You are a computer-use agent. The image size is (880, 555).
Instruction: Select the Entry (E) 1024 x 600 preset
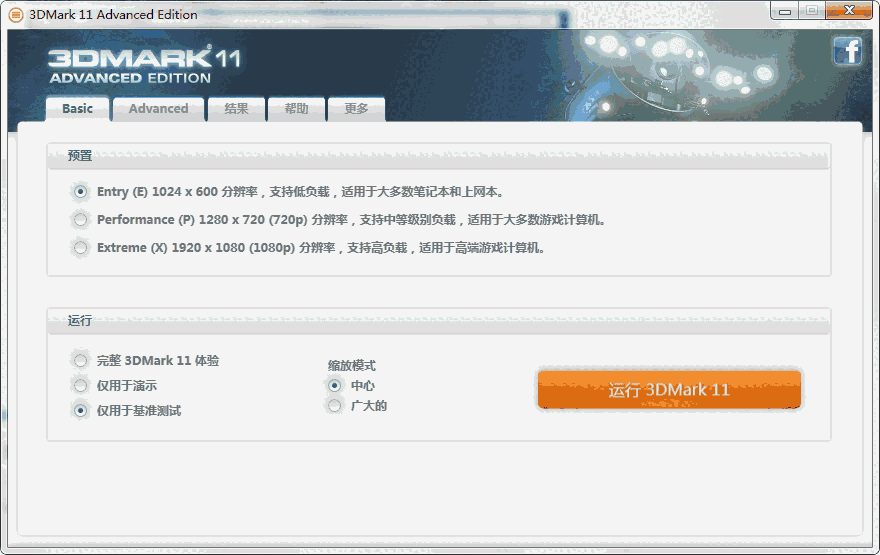(80, 192)
